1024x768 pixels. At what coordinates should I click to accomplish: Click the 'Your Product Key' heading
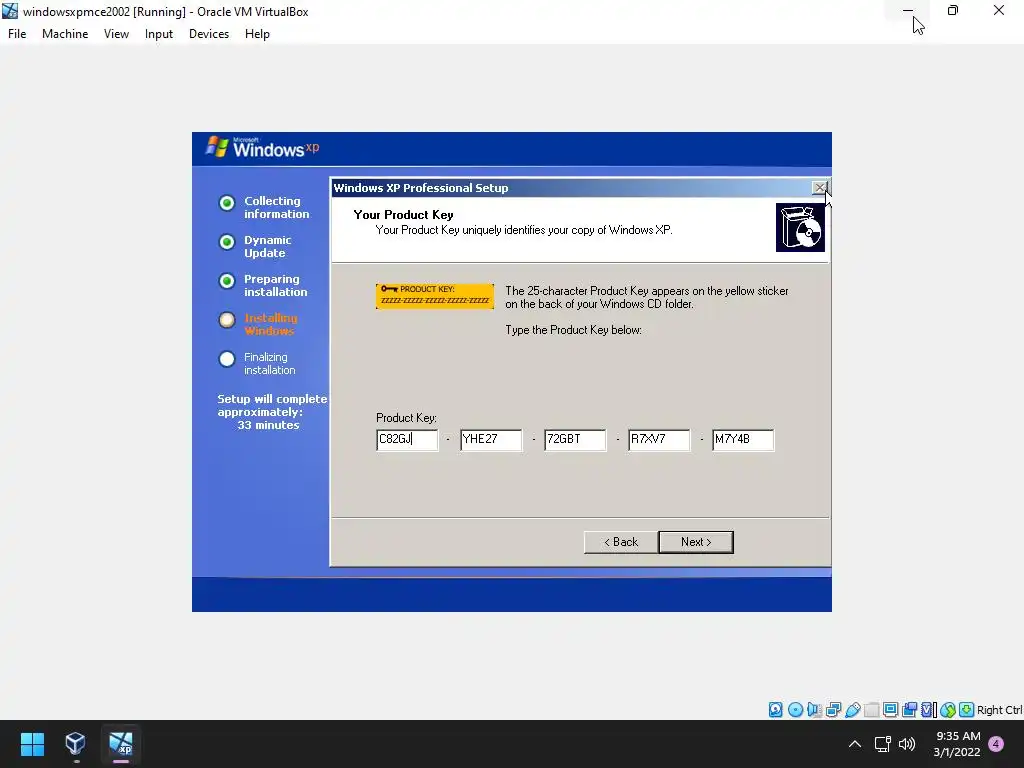click(403, 215)
